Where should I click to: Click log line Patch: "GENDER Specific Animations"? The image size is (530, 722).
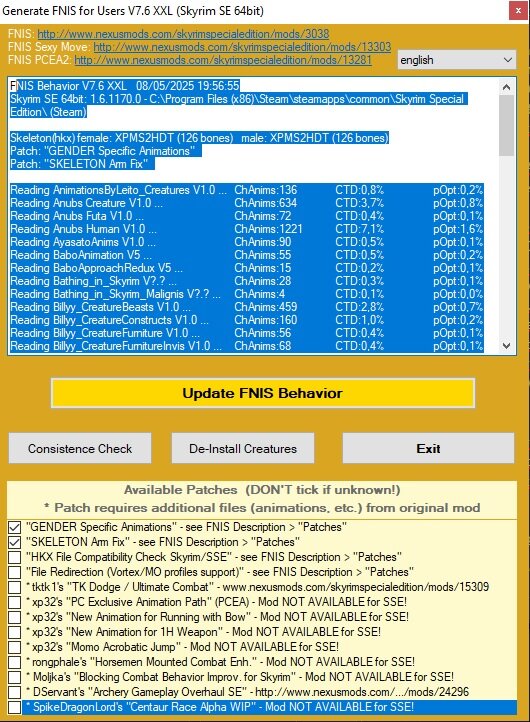(105, 151)
